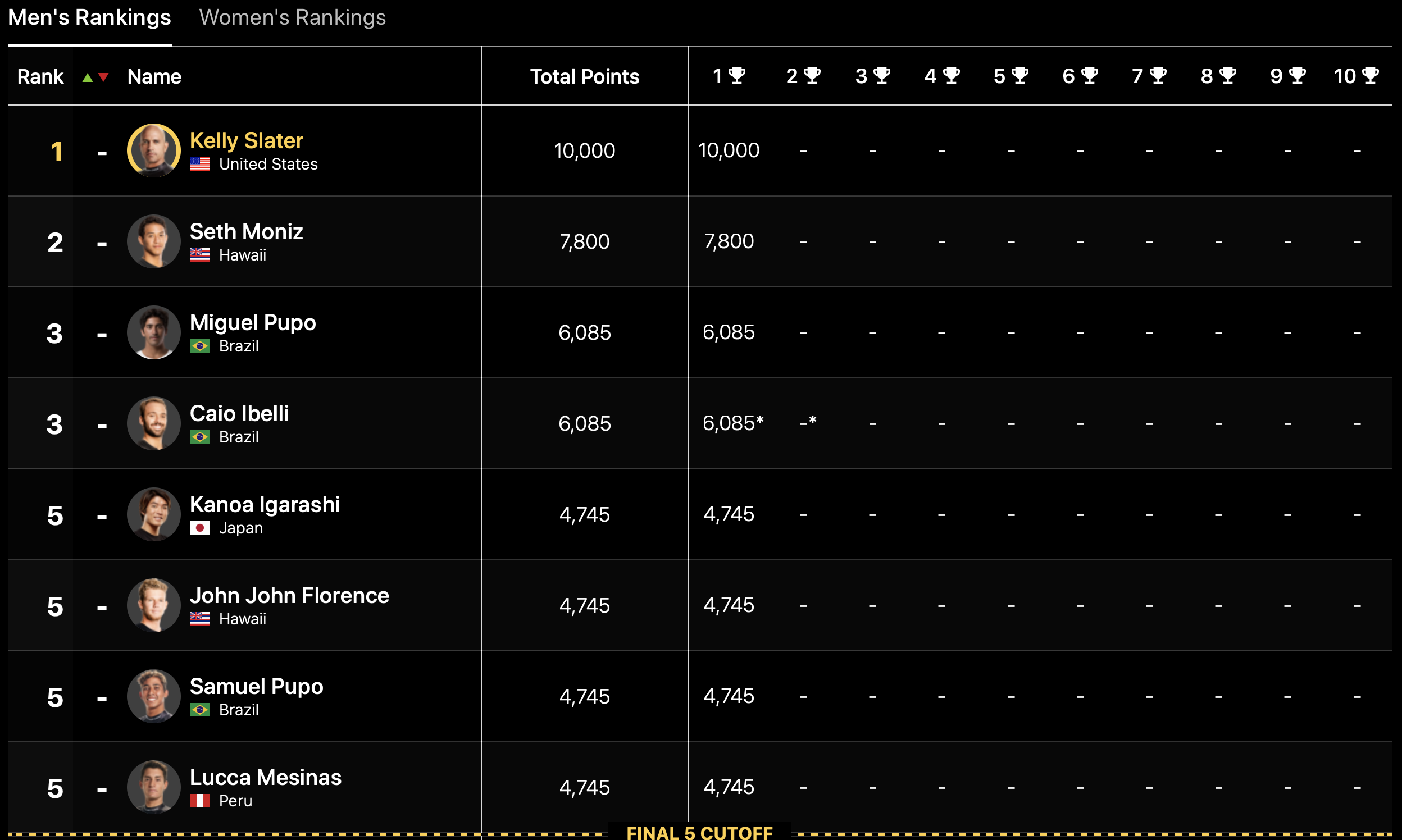This screenshot has width=1402, height=840.
Task: Click the Peru flag under Lucca Mesinas
Action: tap(200, 801)
